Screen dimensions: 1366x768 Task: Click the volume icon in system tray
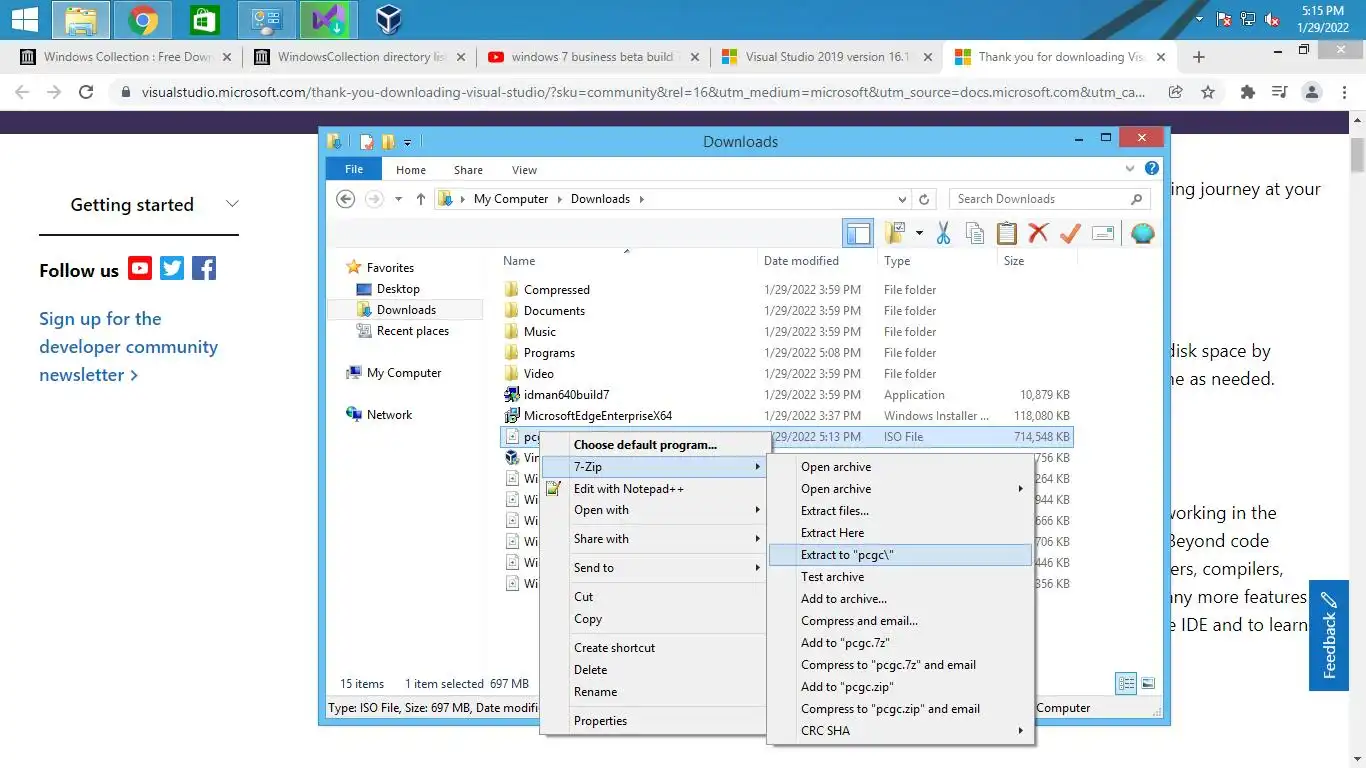coord(1273,19)
